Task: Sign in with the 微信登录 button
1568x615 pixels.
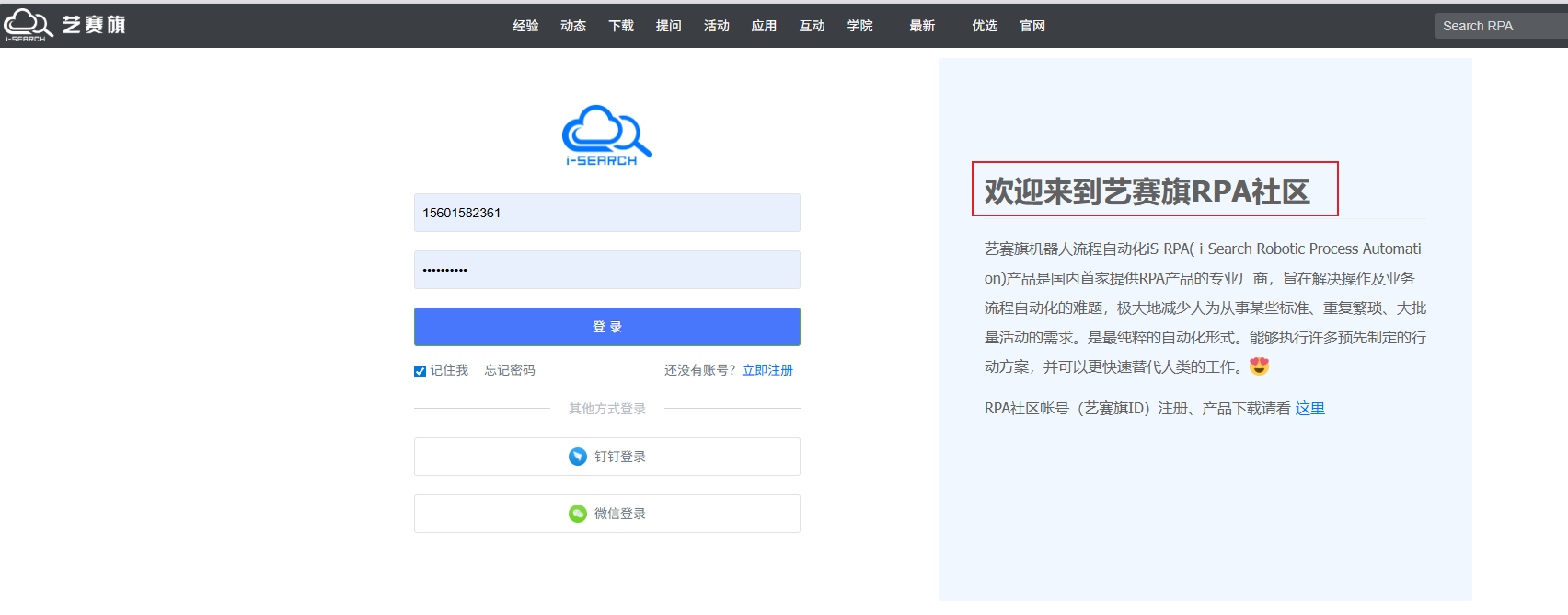Action: [x=607, y=514]
